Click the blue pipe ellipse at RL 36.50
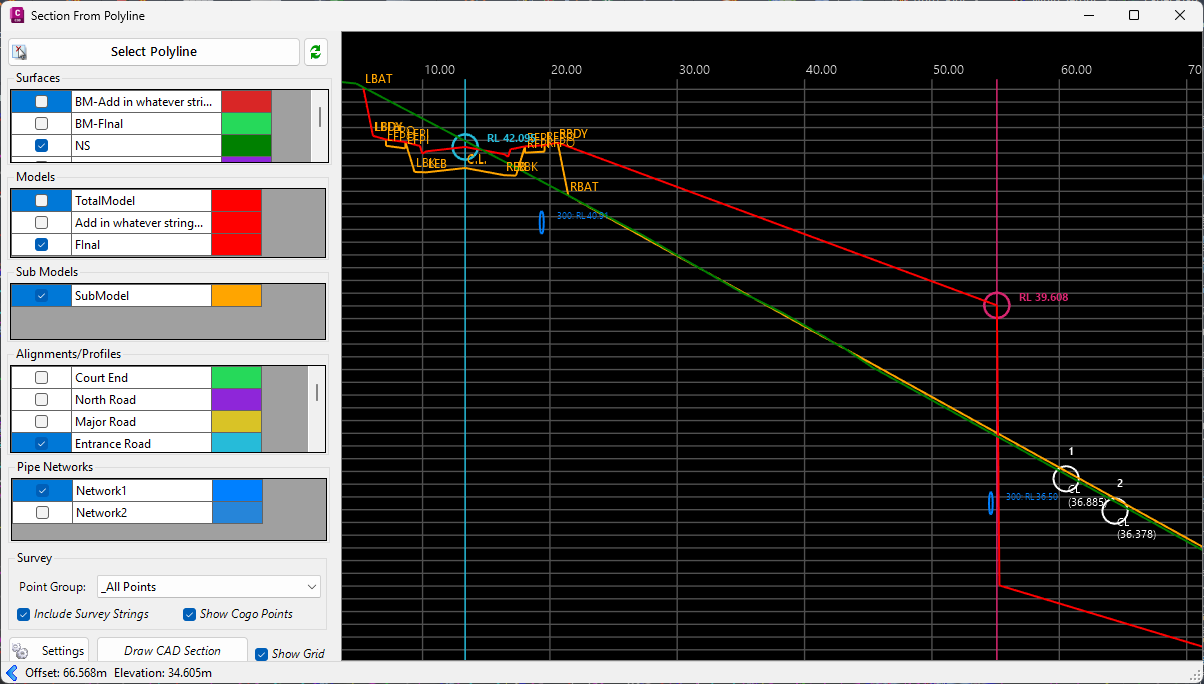This screenshot has width=1204, height=684. (991, 503)
